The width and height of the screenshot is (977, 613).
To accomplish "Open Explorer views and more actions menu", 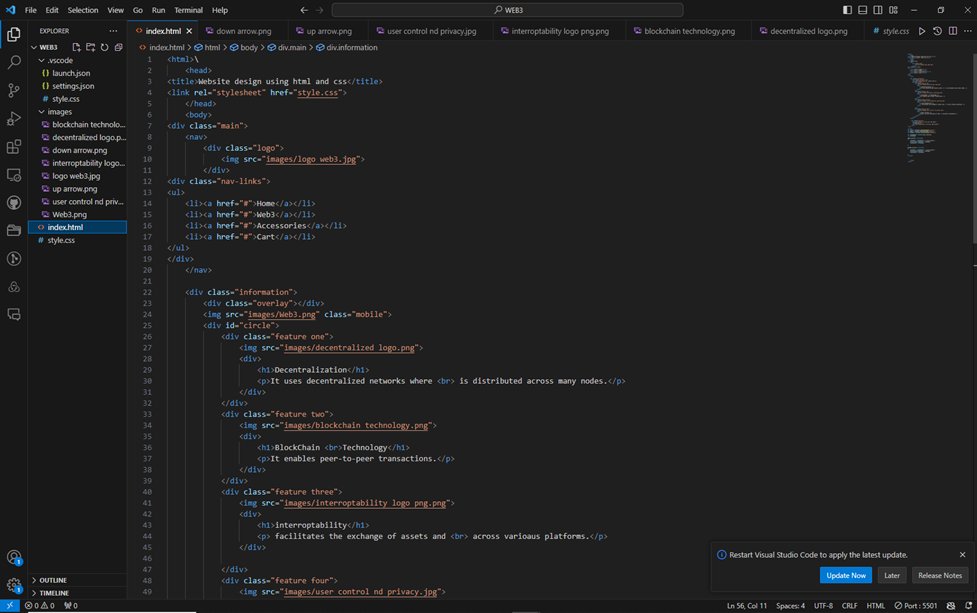I will click(x=113, y=31).
